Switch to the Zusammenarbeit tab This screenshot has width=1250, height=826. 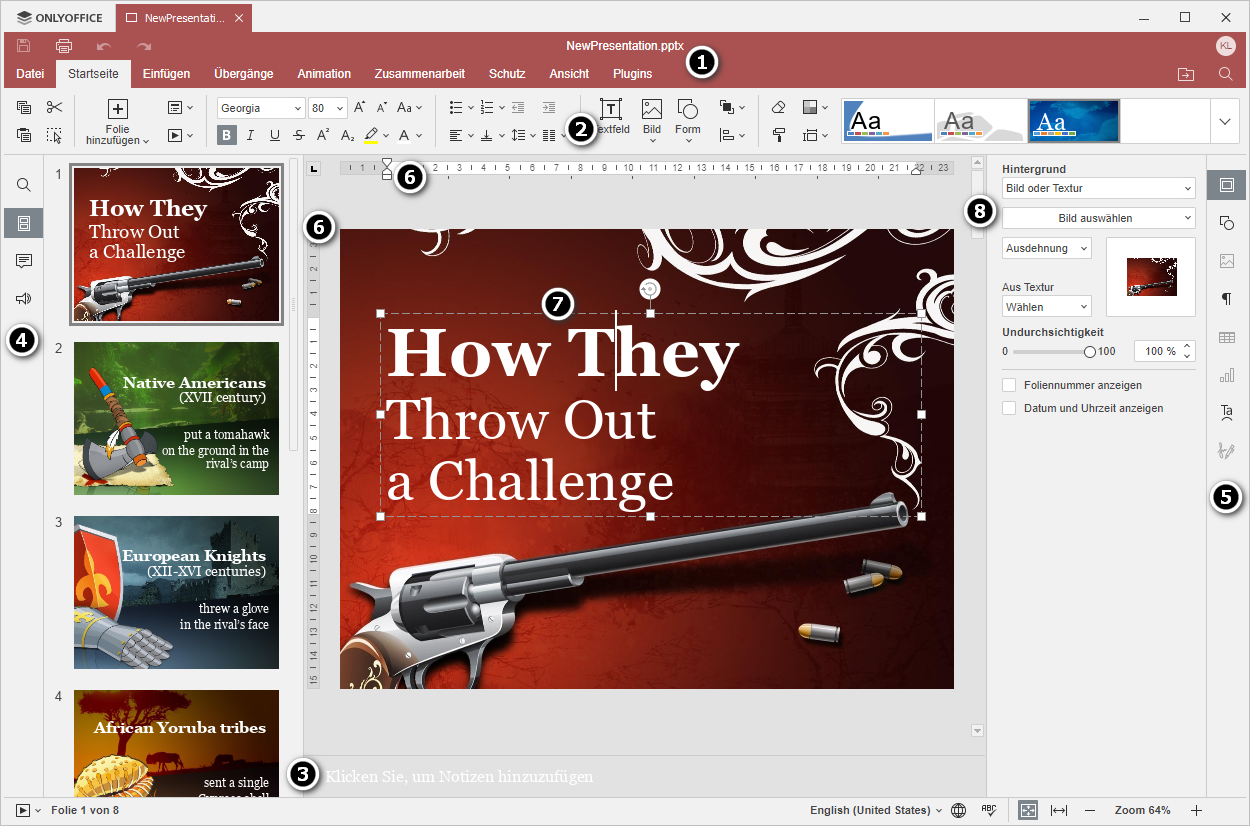click(420, 74)
